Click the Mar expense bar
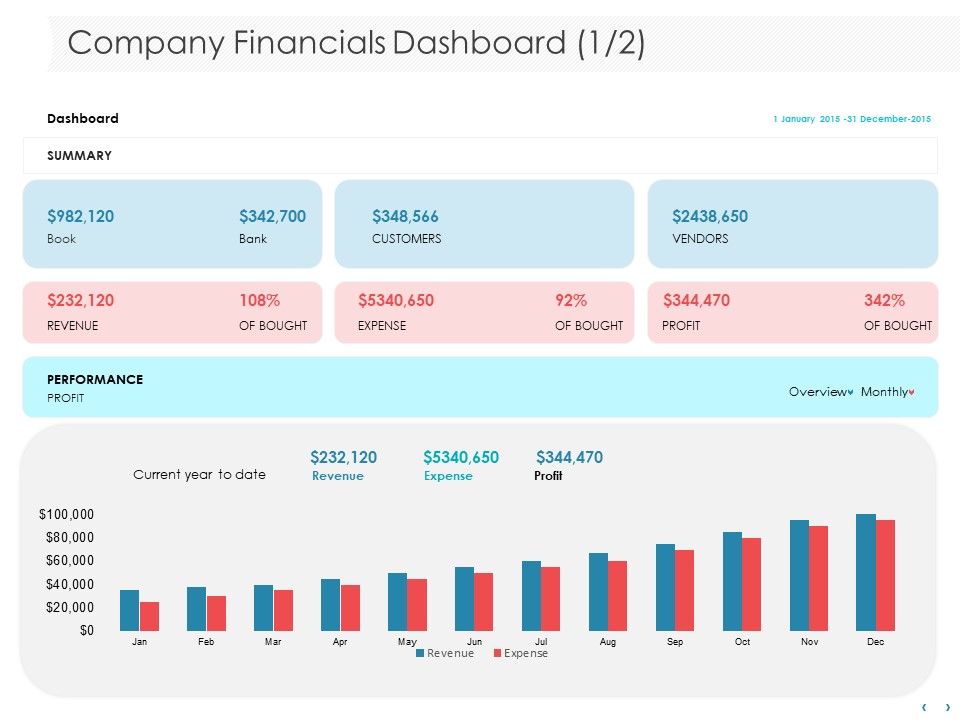The image size is (960, 720). (283, 610)
